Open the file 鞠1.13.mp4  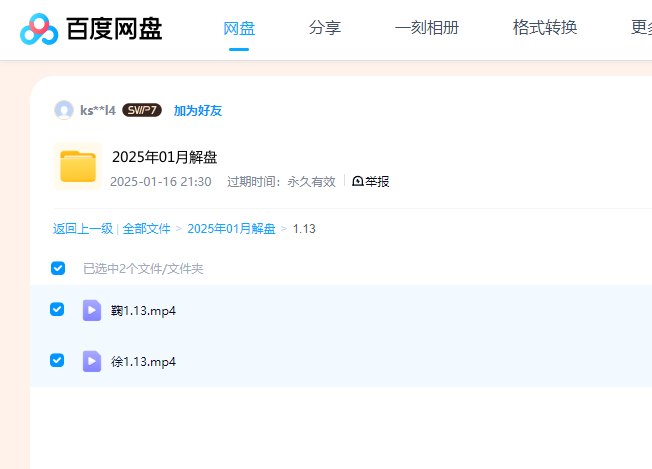tap(143, 311)
